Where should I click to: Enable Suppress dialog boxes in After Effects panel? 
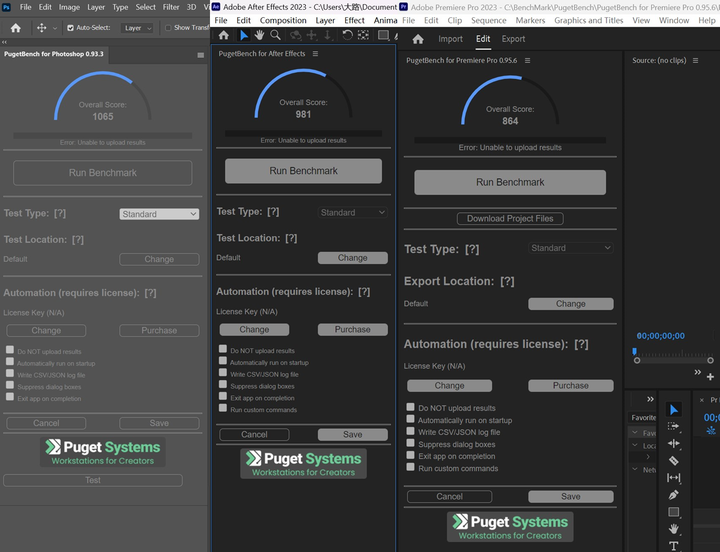(x=223, y=384)
